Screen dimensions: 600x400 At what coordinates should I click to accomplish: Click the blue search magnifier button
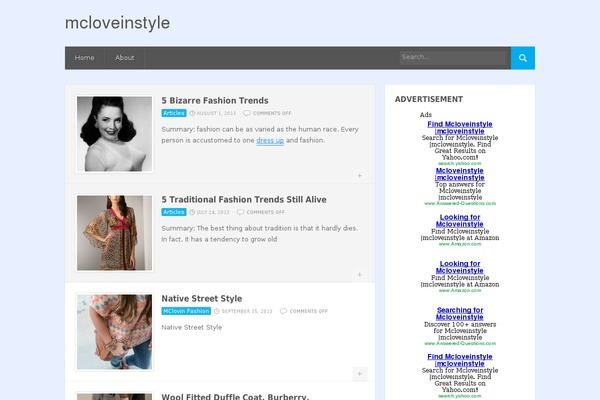(x=523, y=58)
